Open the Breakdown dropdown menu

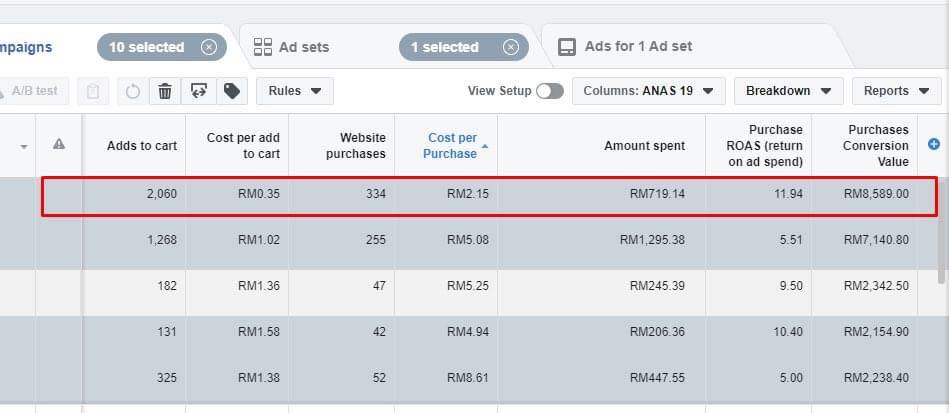tap(788, 91)
